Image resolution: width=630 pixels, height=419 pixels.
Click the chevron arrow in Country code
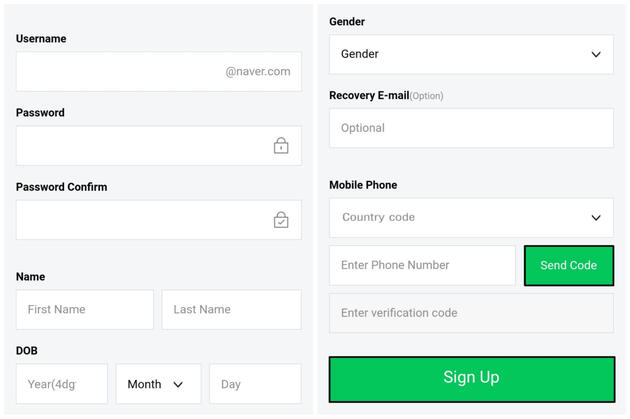pos(596,217)
